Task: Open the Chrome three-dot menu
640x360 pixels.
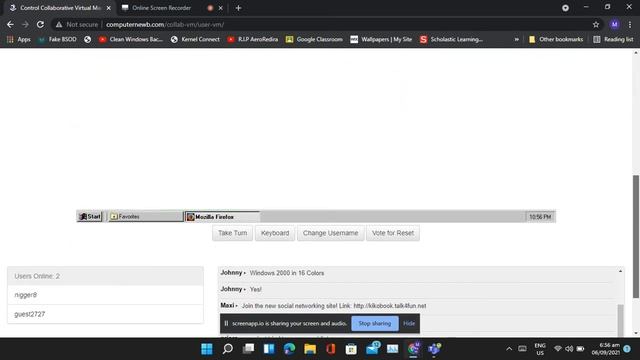Action: [630, 24]
